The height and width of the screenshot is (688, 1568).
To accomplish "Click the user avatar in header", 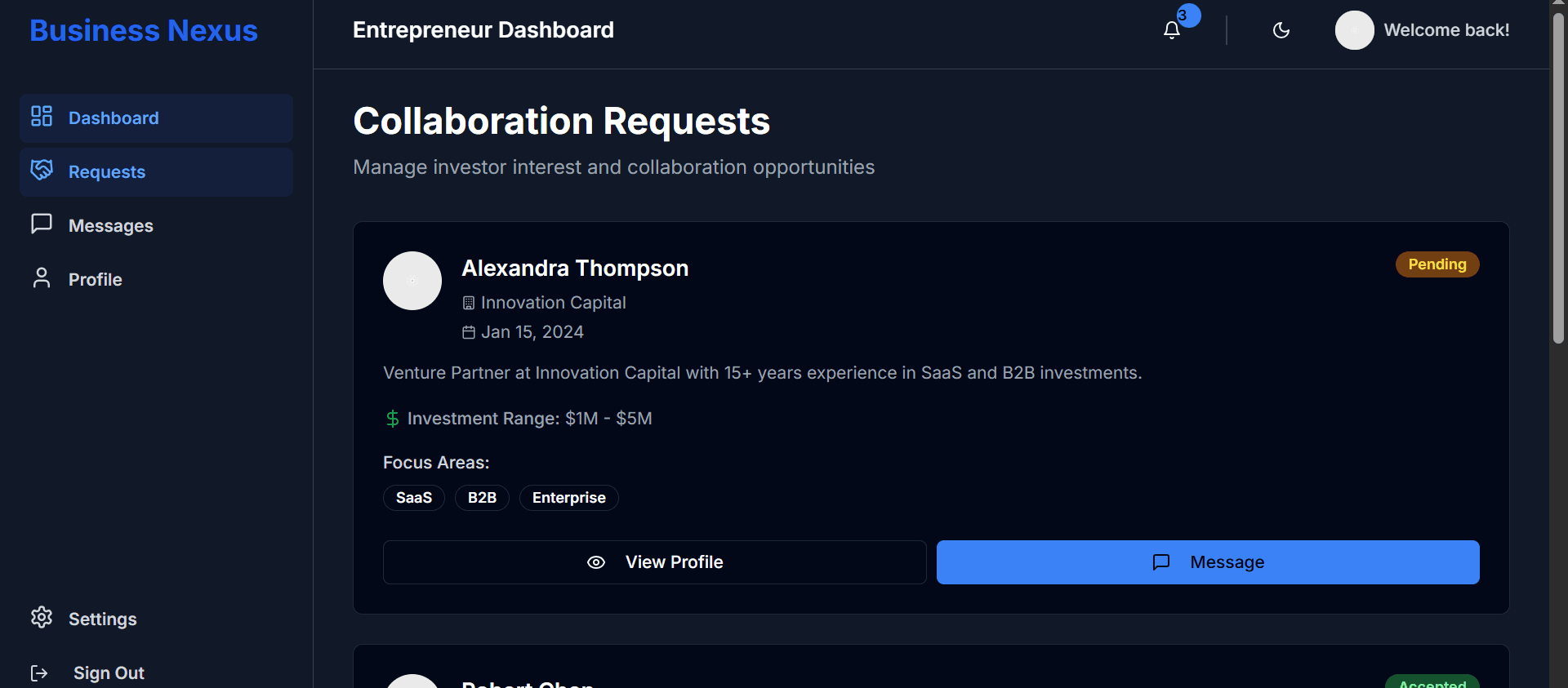I will click(x=1354, y=30).
